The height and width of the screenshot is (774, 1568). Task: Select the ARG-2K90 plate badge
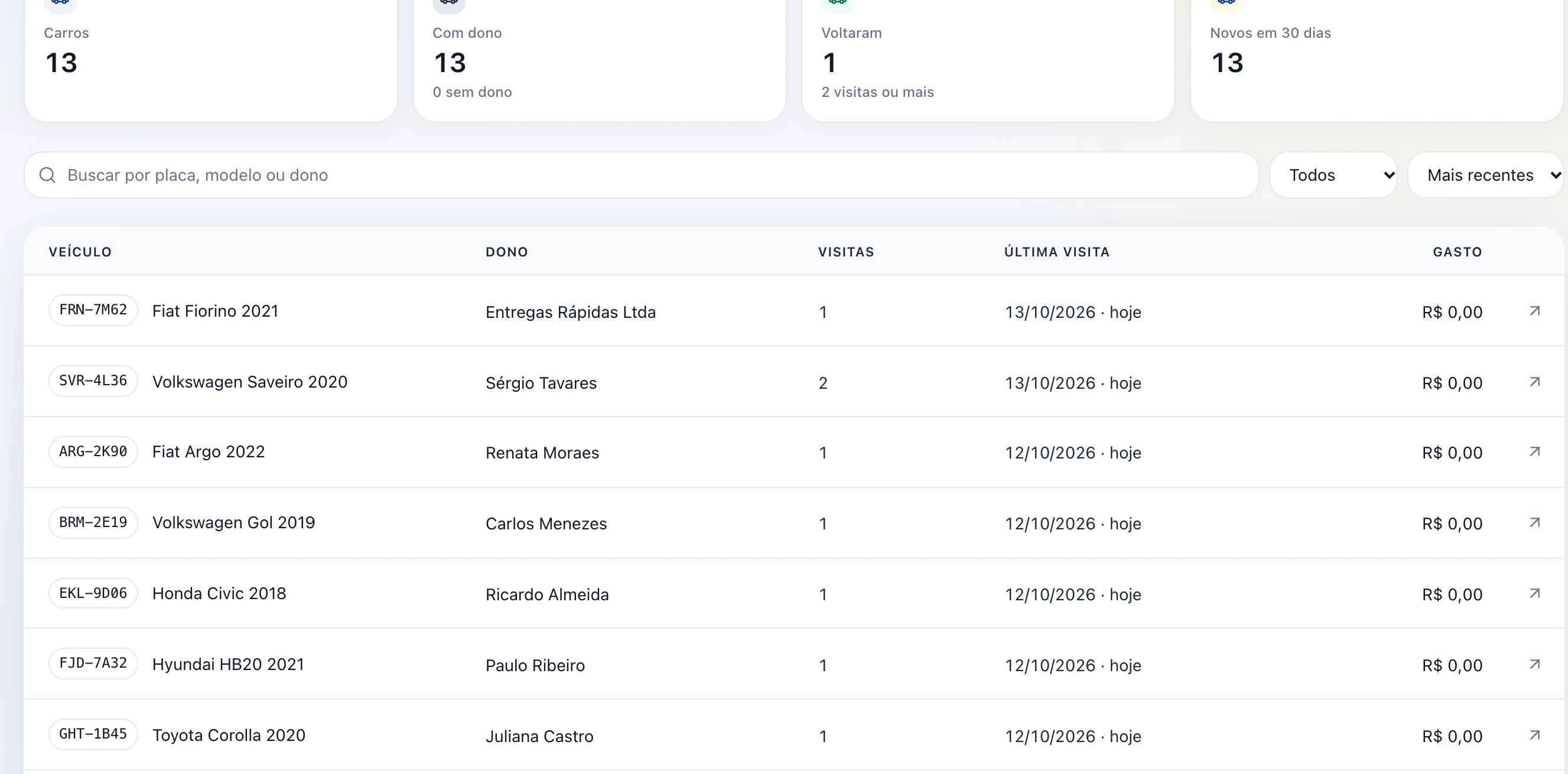pos(93,452)
